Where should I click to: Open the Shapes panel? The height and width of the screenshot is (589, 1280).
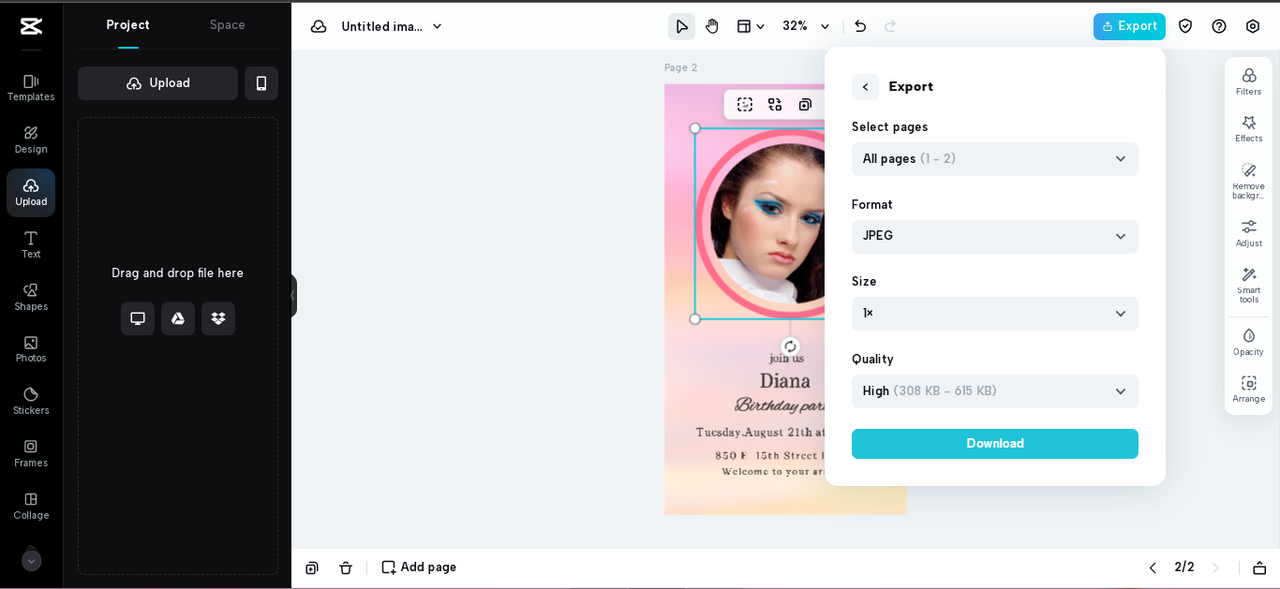click(x=31, y=296)
